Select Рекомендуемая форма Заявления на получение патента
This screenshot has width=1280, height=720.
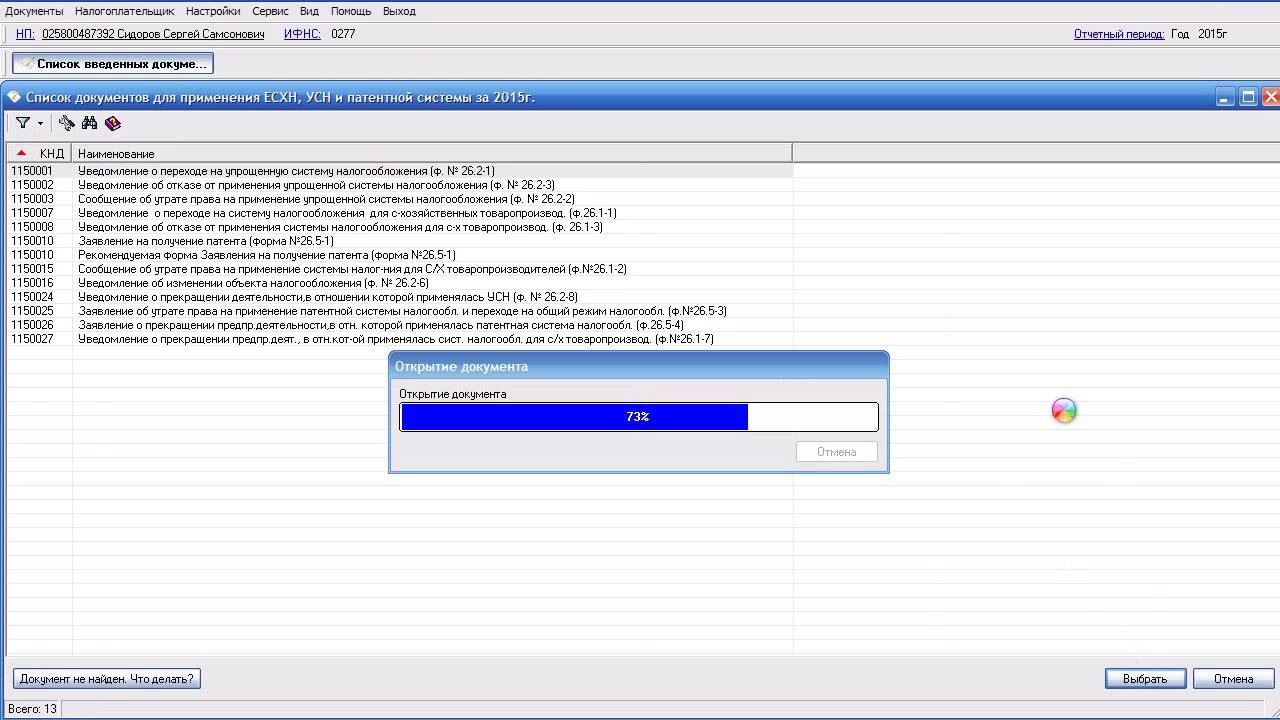[400, 255]
